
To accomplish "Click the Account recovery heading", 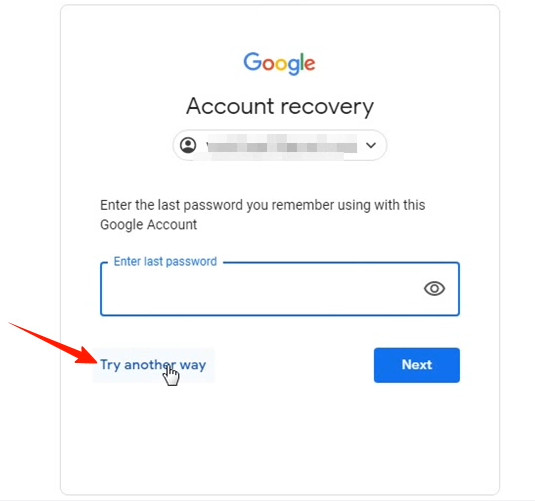I will click(x=280, y=107).
